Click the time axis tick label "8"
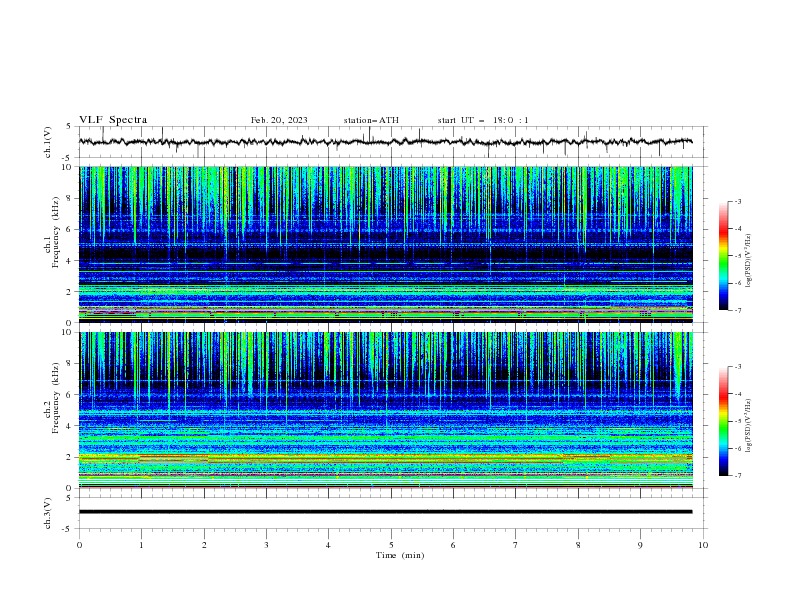This screenshot has width=792, height=612. (x=578, y=545)
